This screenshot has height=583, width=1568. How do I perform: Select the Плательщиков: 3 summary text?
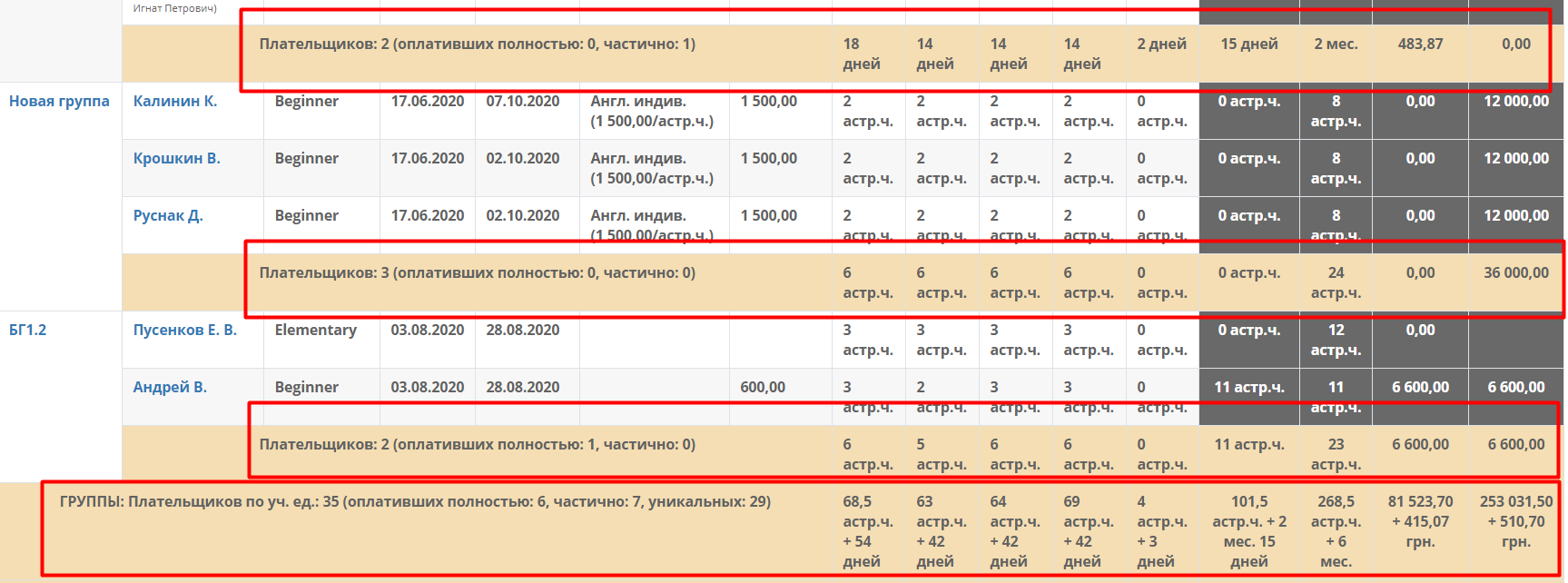coord(478,272)
